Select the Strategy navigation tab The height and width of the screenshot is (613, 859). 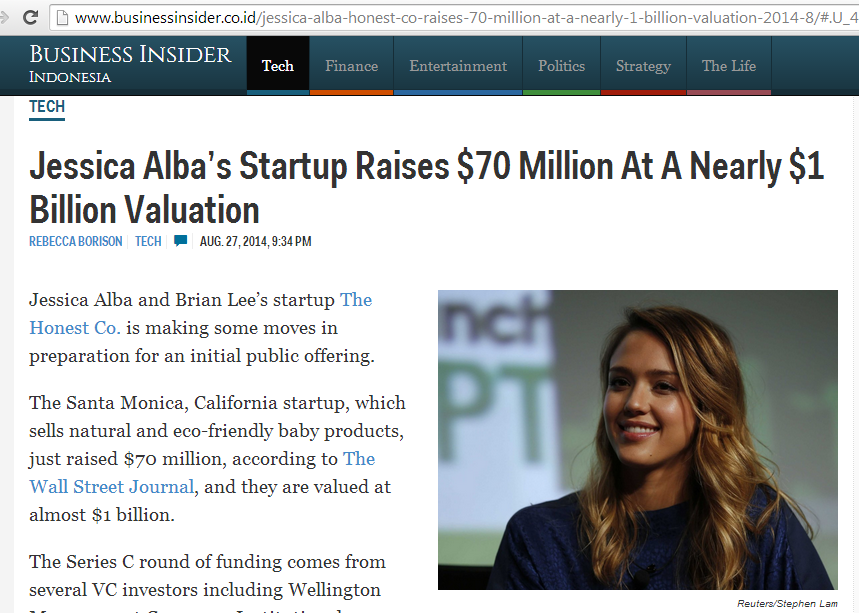tap(643, 66)
